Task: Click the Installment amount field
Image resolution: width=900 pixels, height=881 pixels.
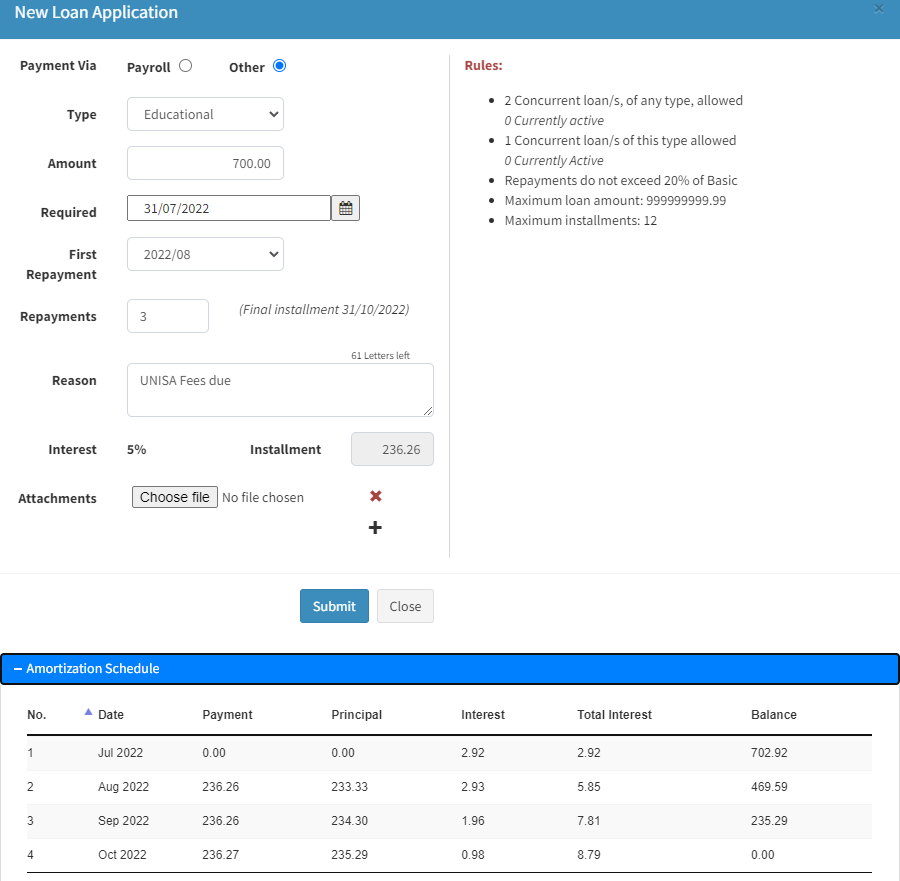Action: tap(392, 449)
